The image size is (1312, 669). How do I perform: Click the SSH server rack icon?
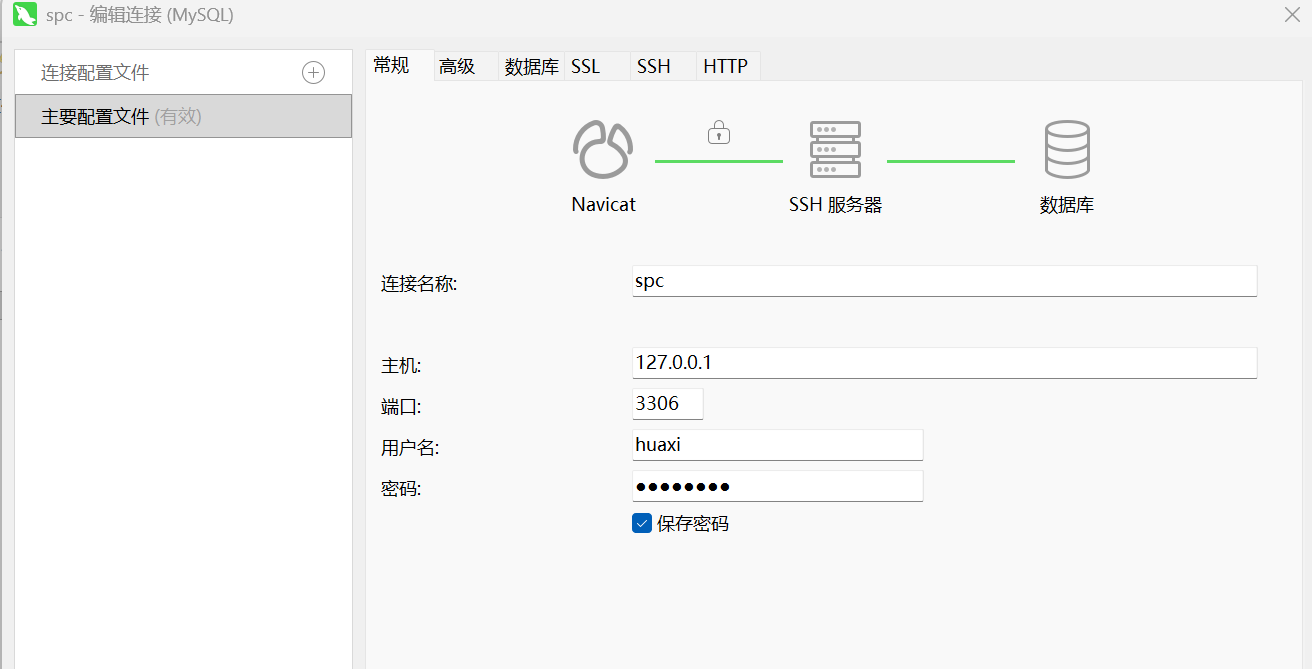click(x=835, y=150)
